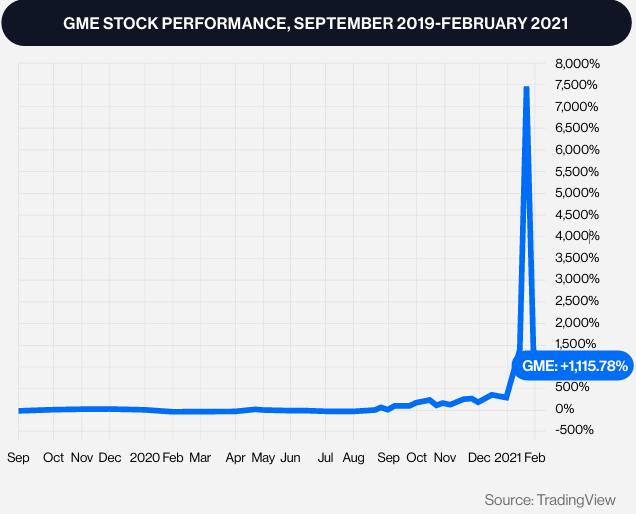The width and height of the screenshot is (636, 514).
Task: Click the Feb label right after 2020
Action: 173,458
